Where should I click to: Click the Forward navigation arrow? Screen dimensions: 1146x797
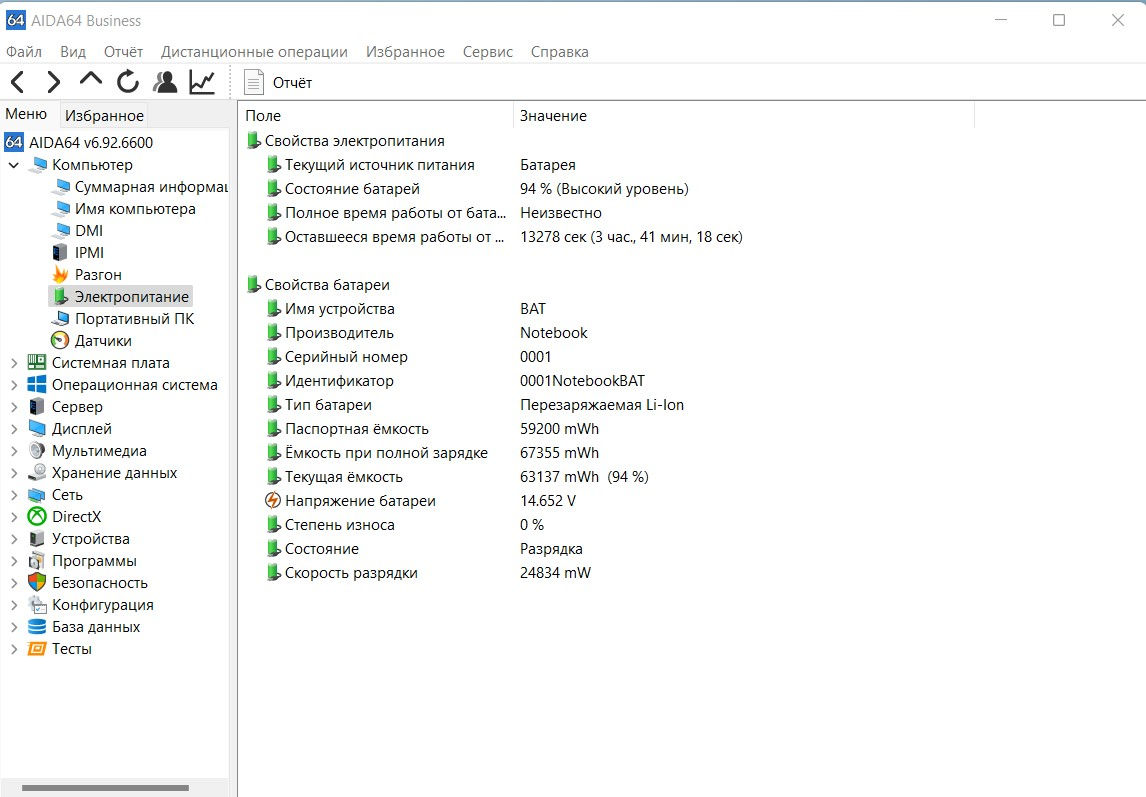pos(54,82)
